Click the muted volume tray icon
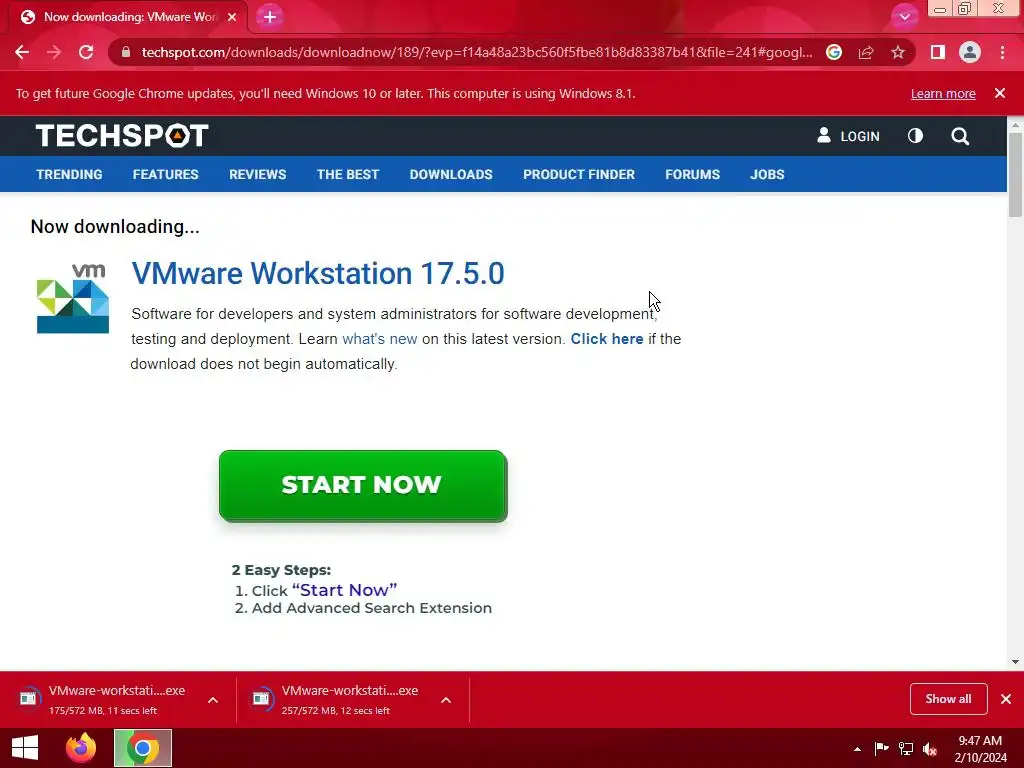Viewport: 1024px width, 768px height. tap(930, 749)
